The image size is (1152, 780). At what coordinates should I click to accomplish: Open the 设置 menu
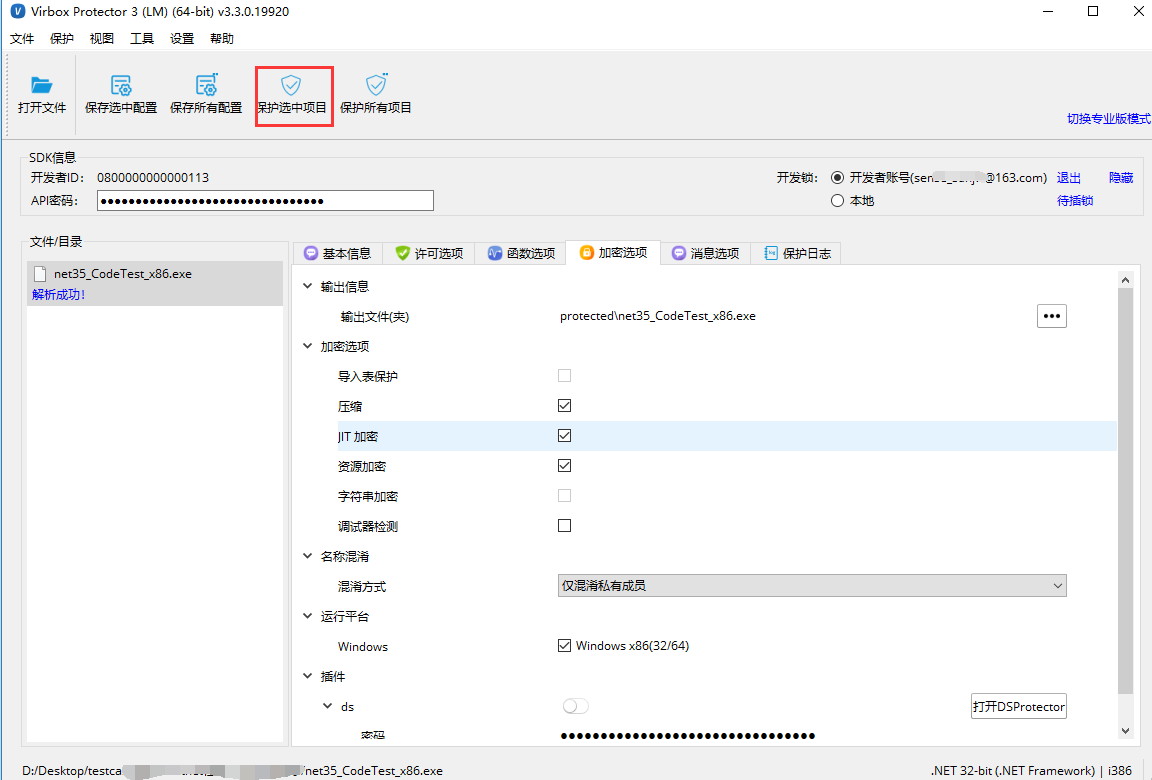182,38
